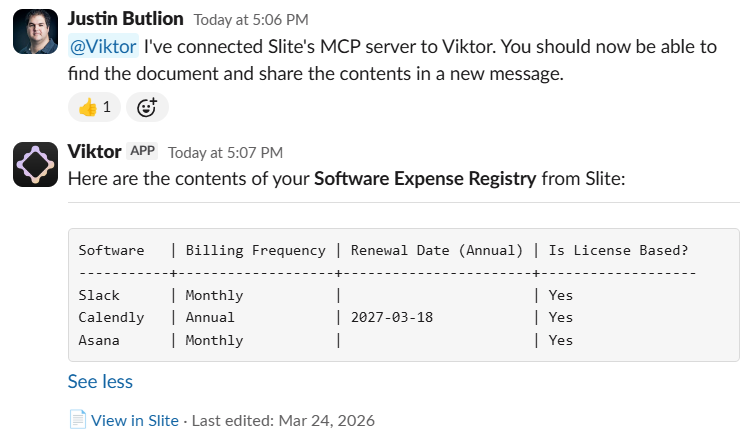
Task: Click the Calendly entry in the table
Action: click(x=111, y=317)
